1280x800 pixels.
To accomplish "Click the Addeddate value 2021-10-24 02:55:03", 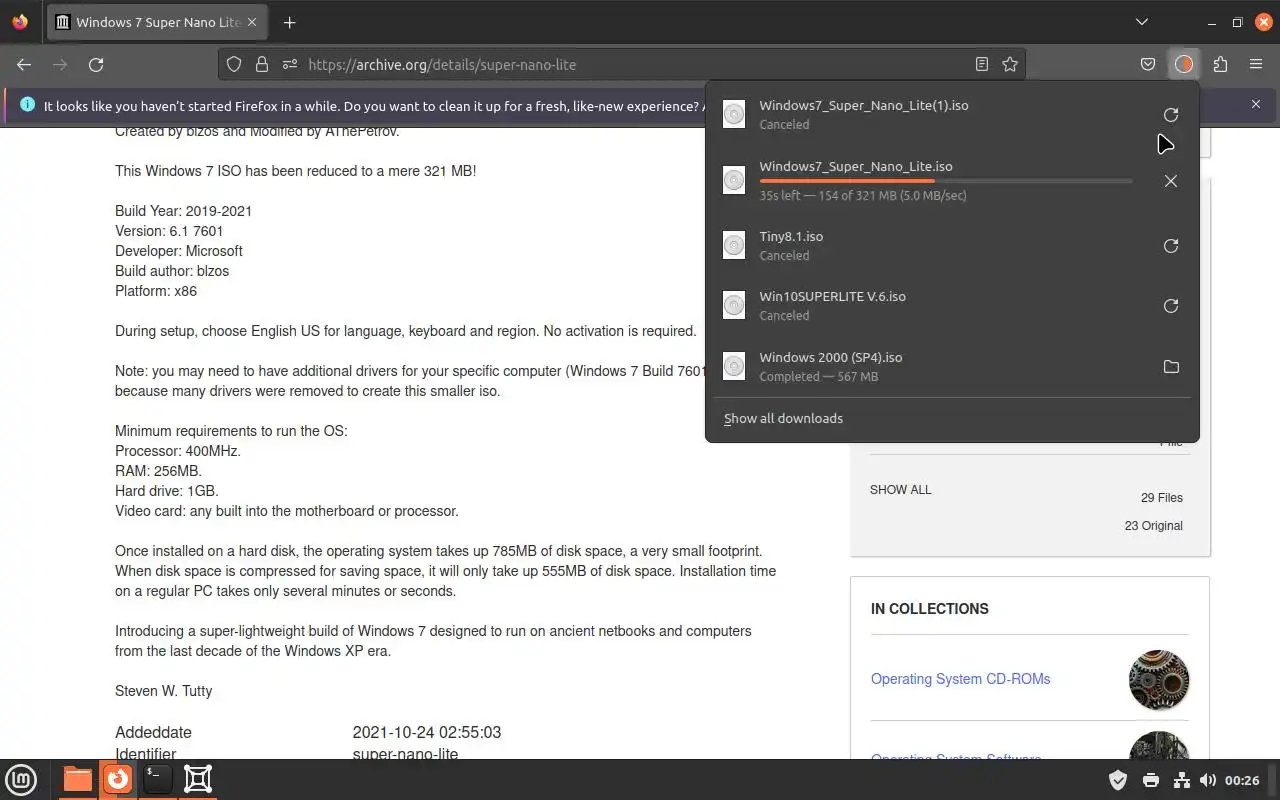I will [427, 733].
